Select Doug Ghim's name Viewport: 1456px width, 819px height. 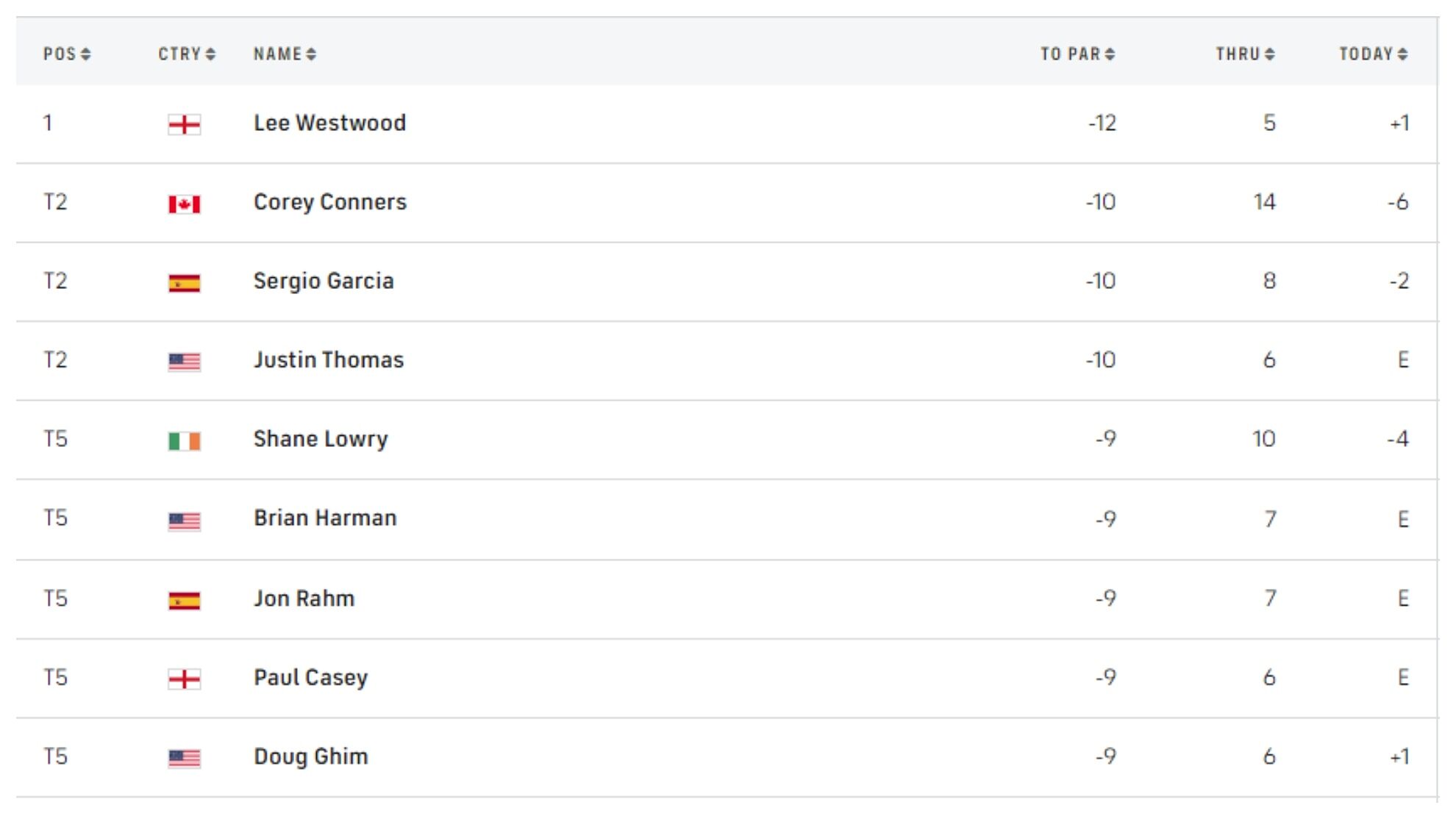[310, 757]
